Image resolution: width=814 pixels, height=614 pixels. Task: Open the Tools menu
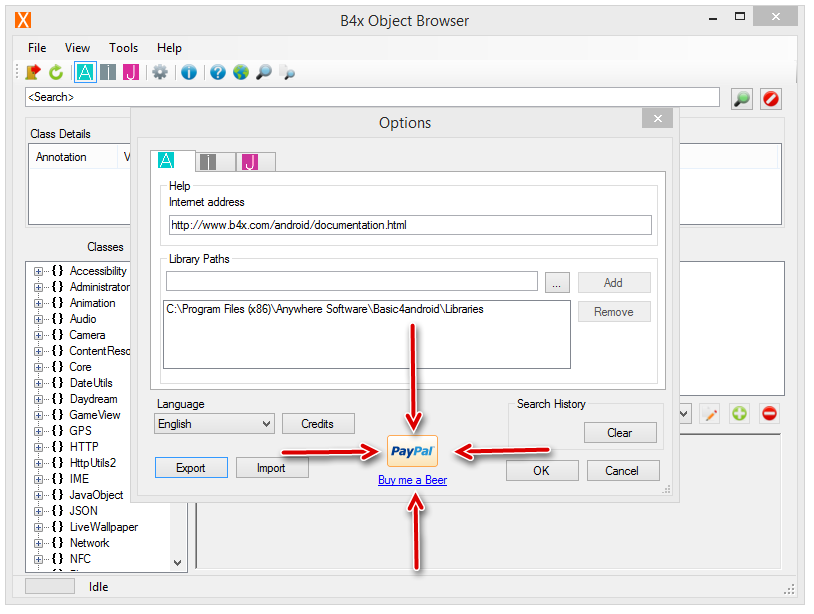click(x=124, y=48)
